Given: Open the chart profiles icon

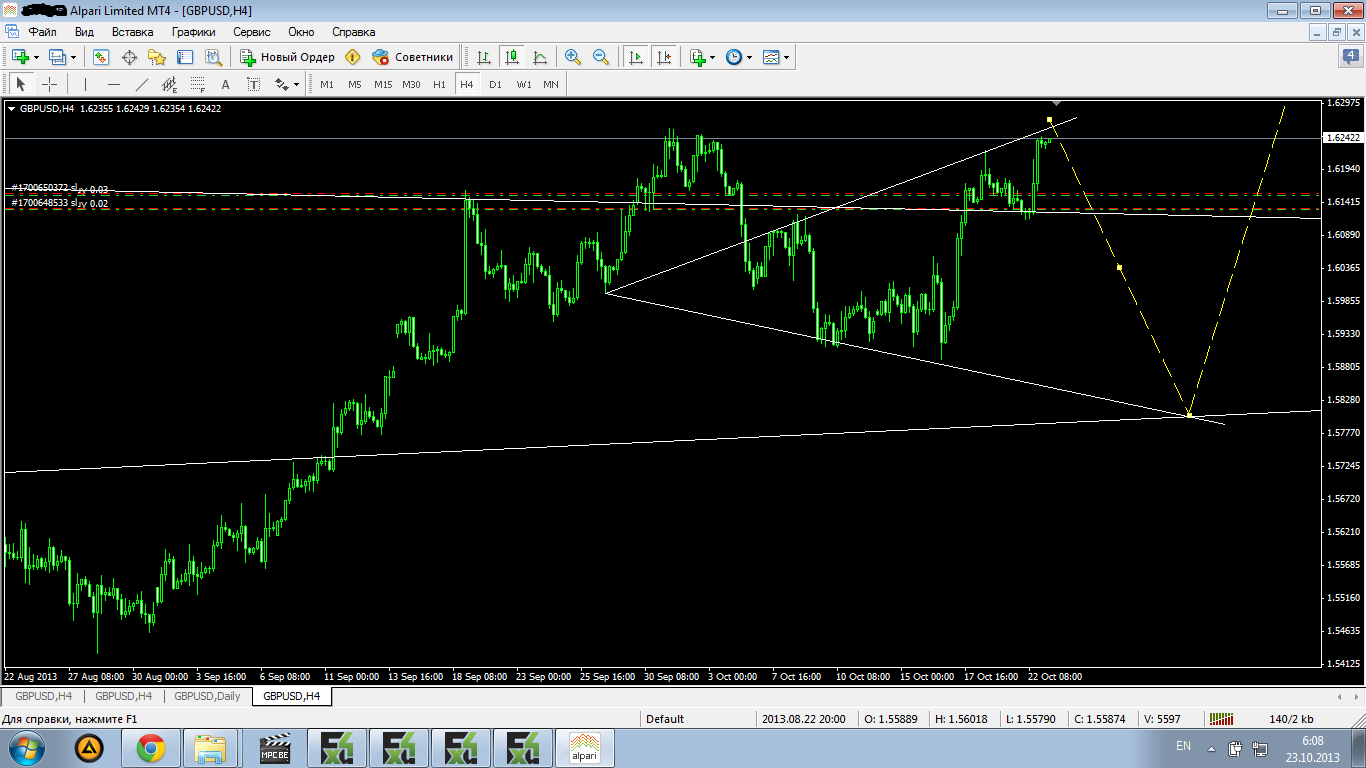Looking at the screenshot, I should click(56, 57).
